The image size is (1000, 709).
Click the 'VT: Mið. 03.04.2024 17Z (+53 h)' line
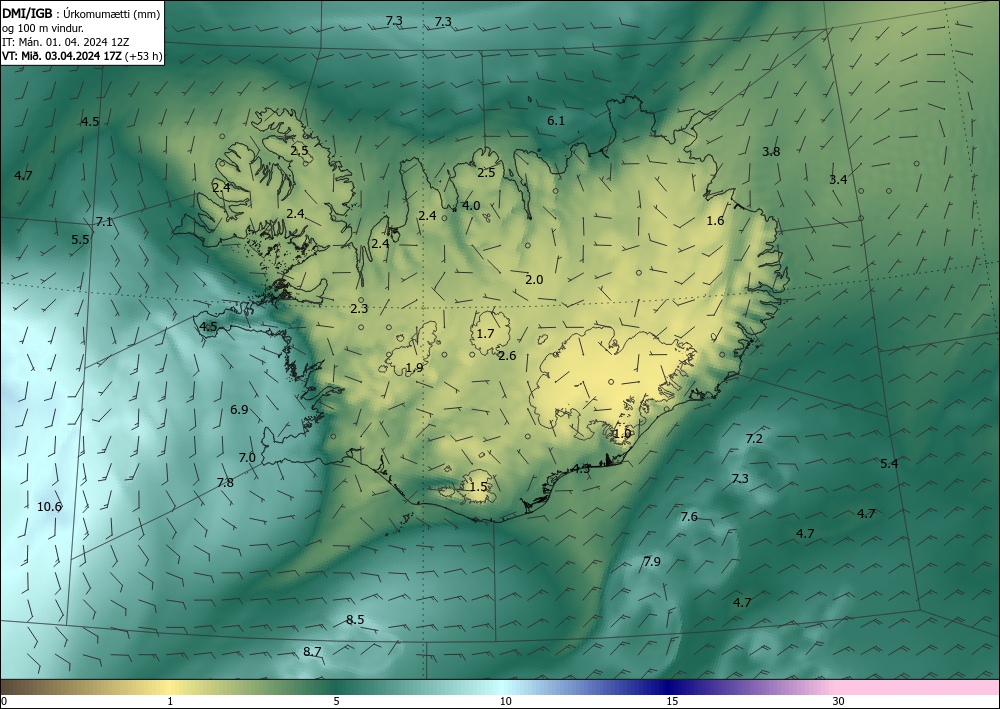[82, 56]
